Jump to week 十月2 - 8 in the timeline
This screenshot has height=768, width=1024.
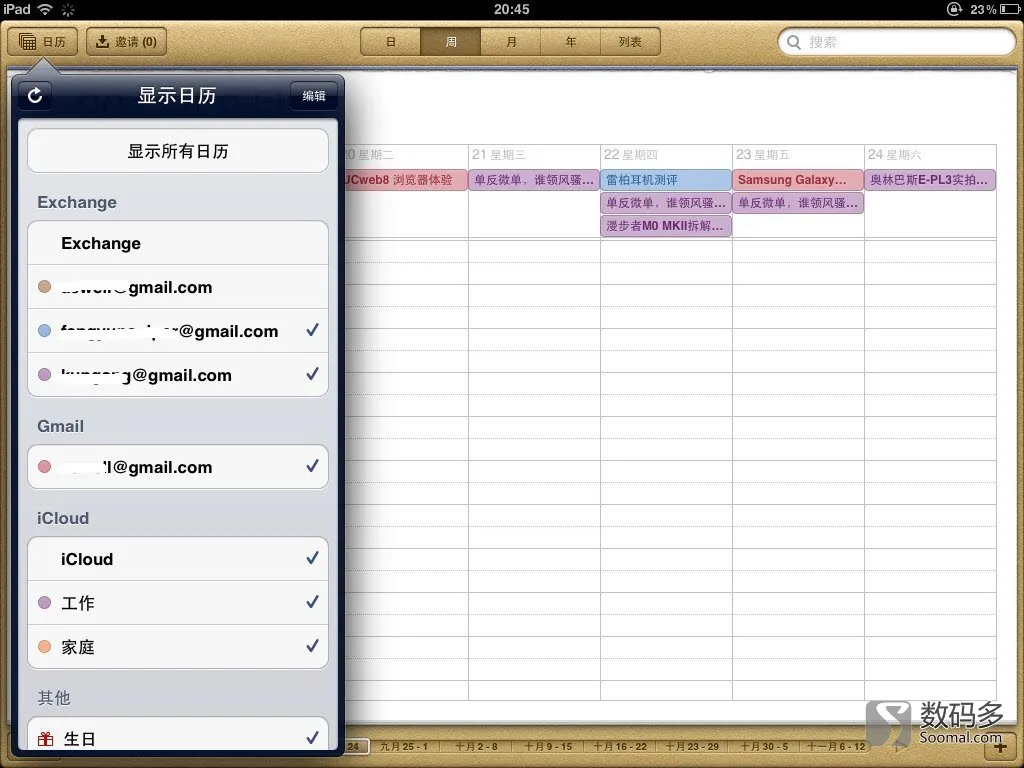[476, 746]
